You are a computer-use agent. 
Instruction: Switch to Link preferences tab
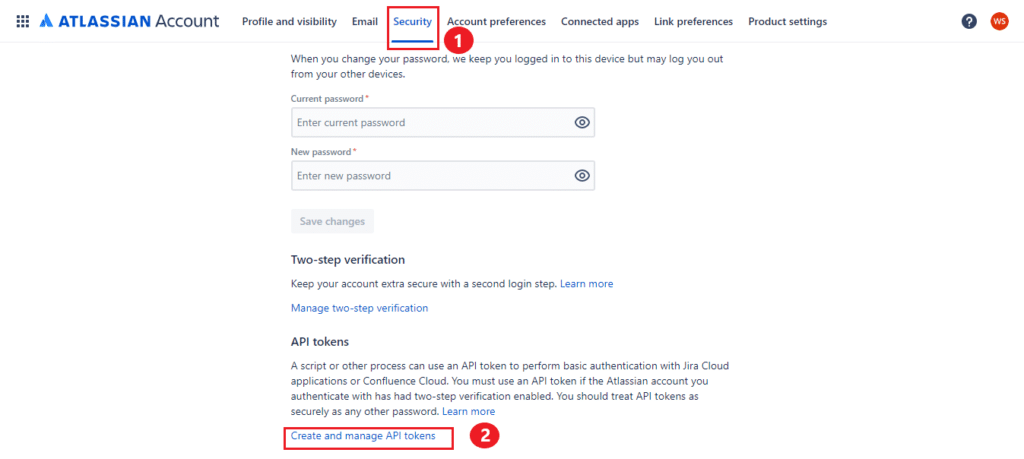[x=693, y=21]
